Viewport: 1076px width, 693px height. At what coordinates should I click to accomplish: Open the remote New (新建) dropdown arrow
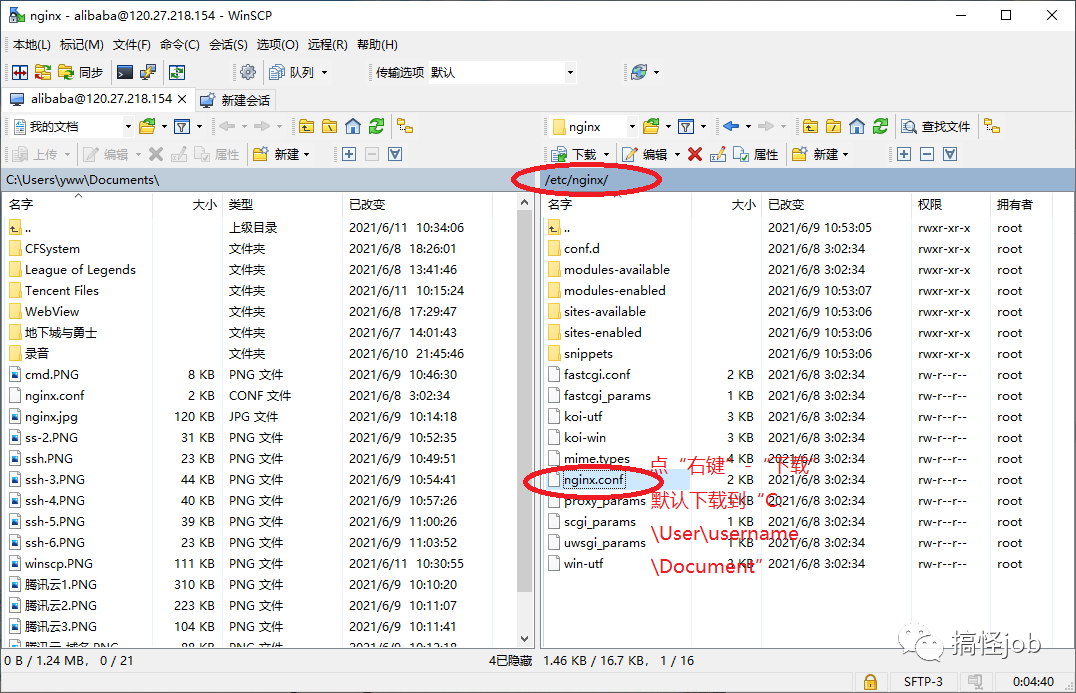pyautogui.click(x=845, y=154)
